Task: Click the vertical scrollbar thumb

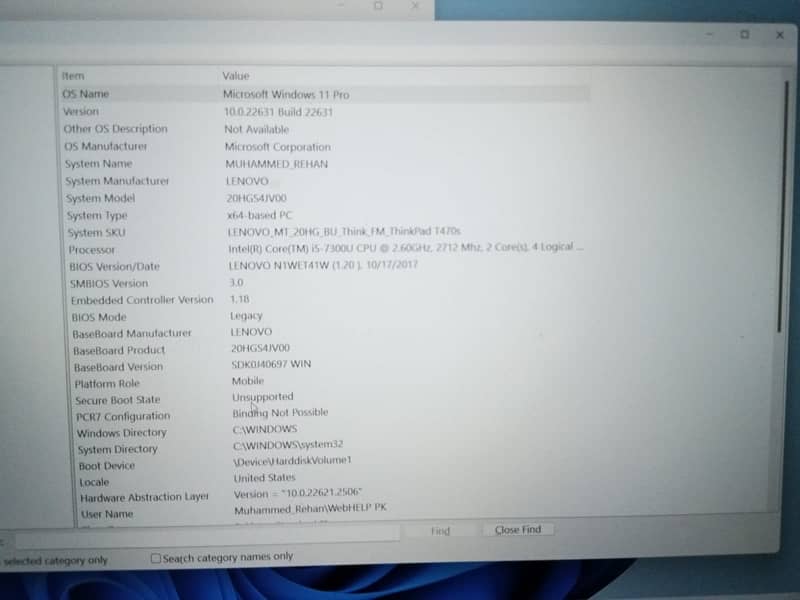Action: coord(782,207)
